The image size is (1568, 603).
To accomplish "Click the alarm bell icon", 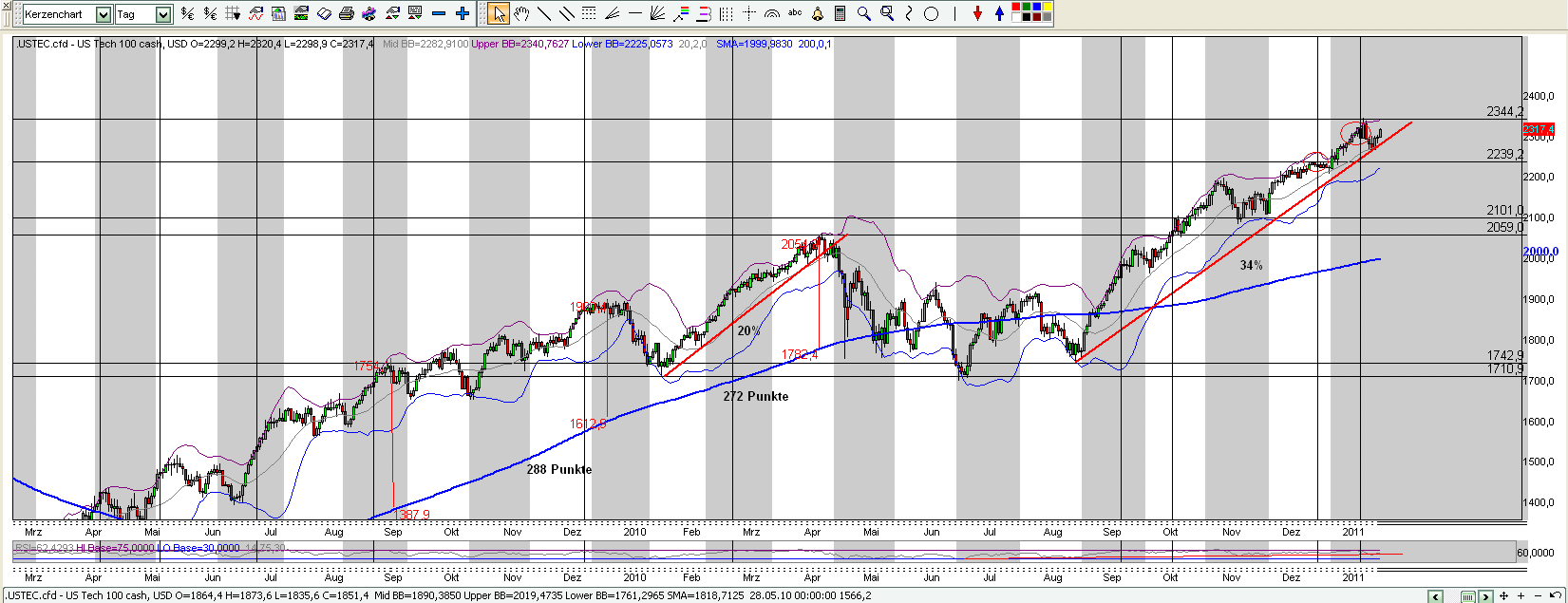I will coord(818,13).
